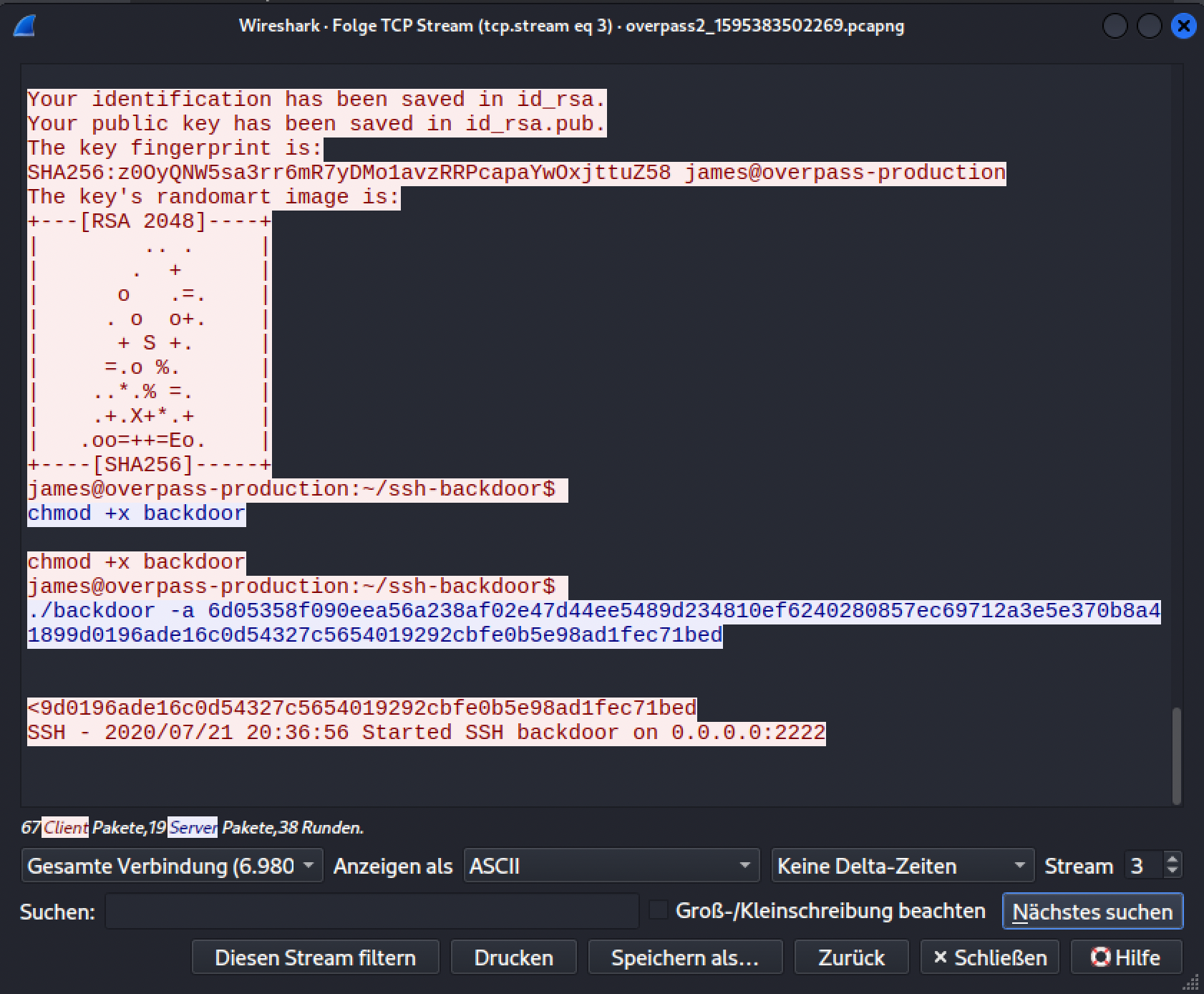The width and height of the screenshot is (1204, 994).
Task: Click the Stream number field
Action: pos(1144,866)
